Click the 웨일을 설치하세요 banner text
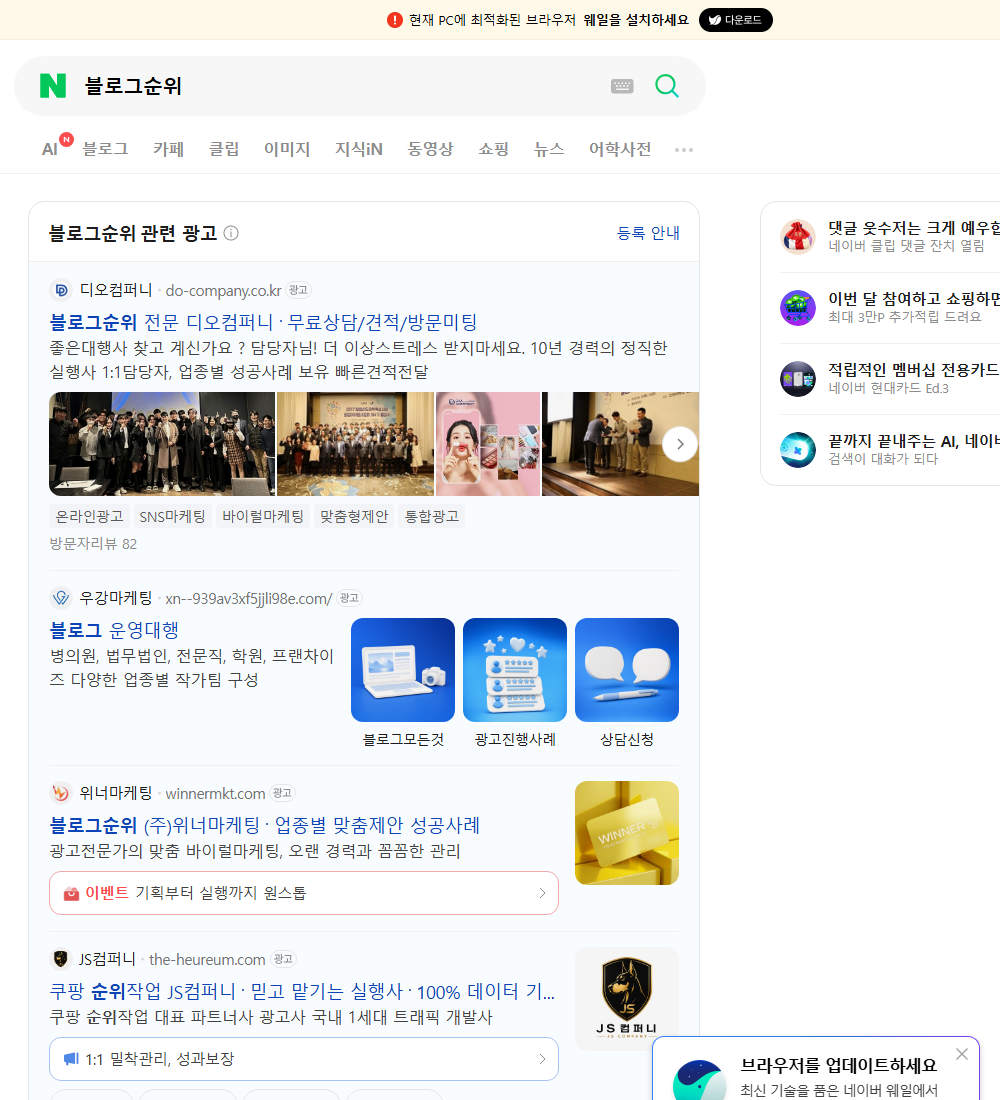The width and height of the screenshot is (1000, 1100). pyautogui.click(x=636, y=20)
